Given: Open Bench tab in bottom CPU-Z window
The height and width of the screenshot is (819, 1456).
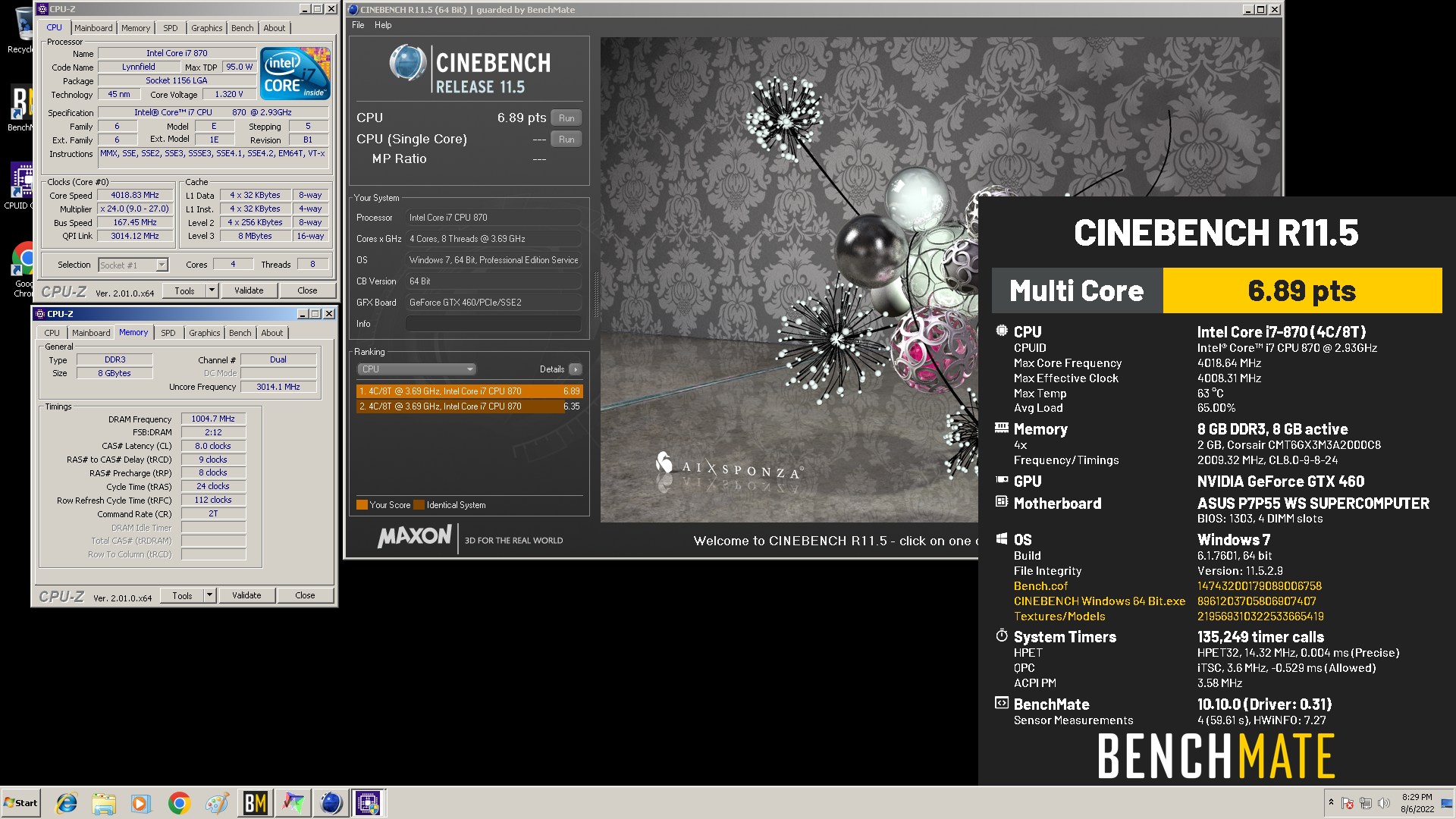Looking at the screenshot, I should pos(240,333).
